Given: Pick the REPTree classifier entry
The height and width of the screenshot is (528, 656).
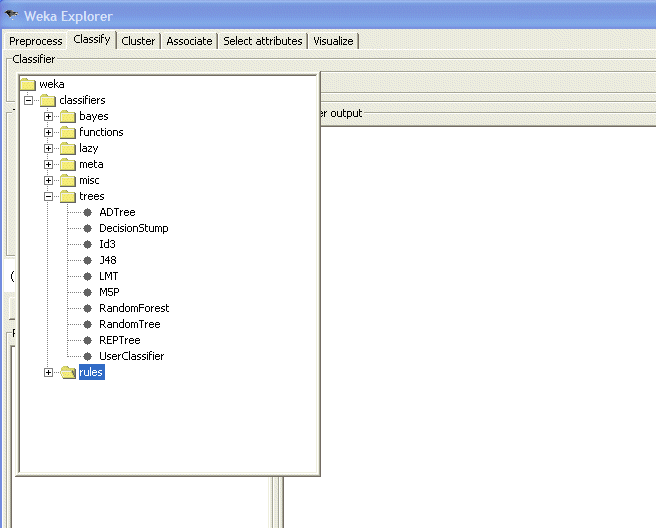Looking at the screenshot, I should pyautogui.click(x=119, y=340).
